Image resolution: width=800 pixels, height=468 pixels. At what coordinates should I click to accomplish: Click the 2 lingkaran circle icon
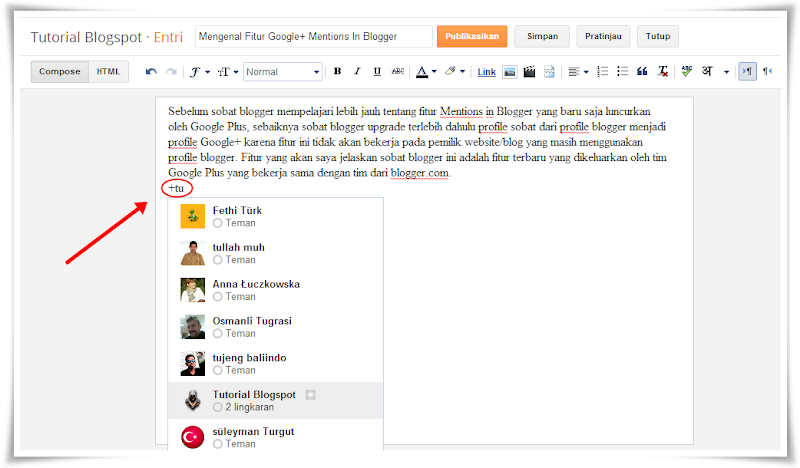coord(218,407)
